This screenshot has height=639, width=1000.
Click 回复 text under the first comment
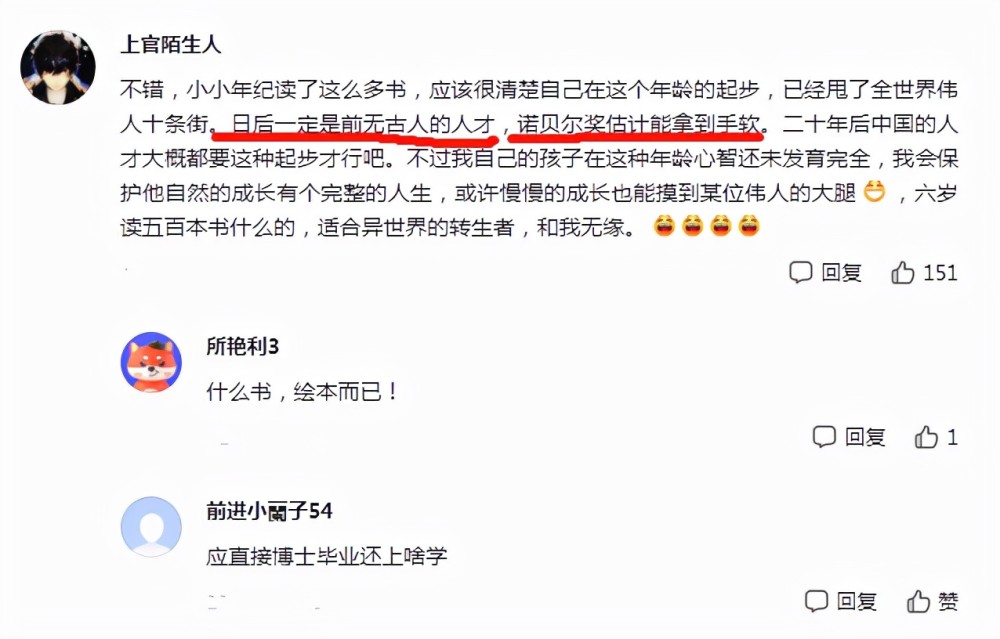pos(841,273)
